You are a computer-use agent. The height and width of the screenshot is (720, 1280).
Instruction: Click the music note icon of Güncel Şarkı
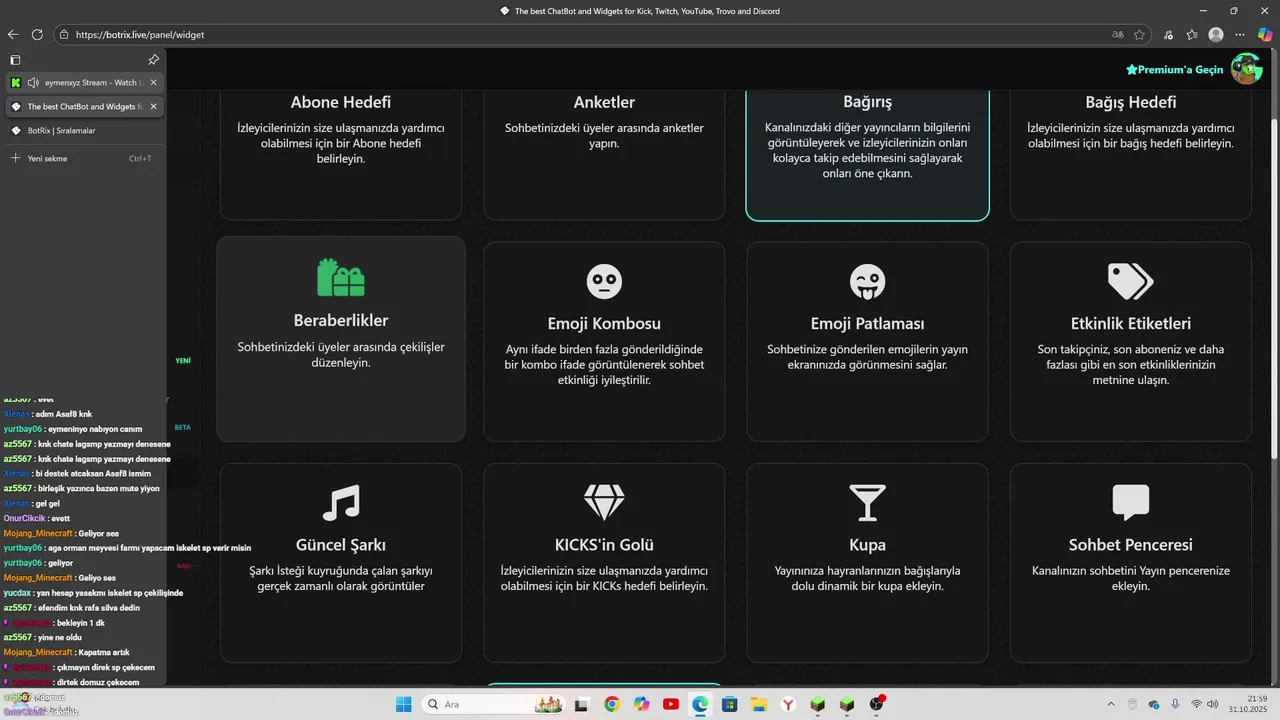coord(341,503)
